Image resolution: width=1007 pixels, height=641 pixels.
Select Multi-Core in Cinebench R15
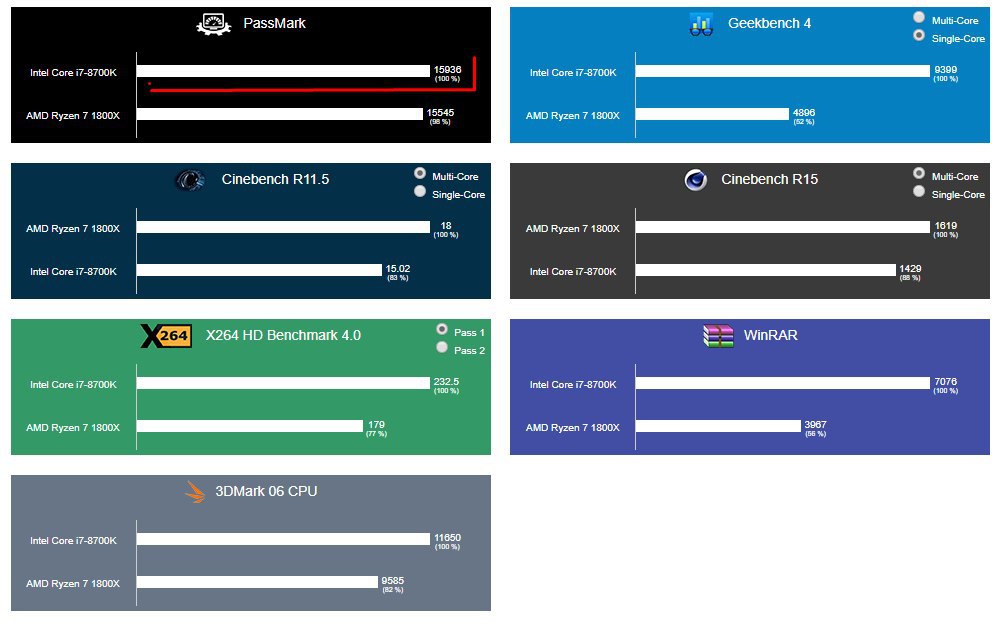pos(919,173)
